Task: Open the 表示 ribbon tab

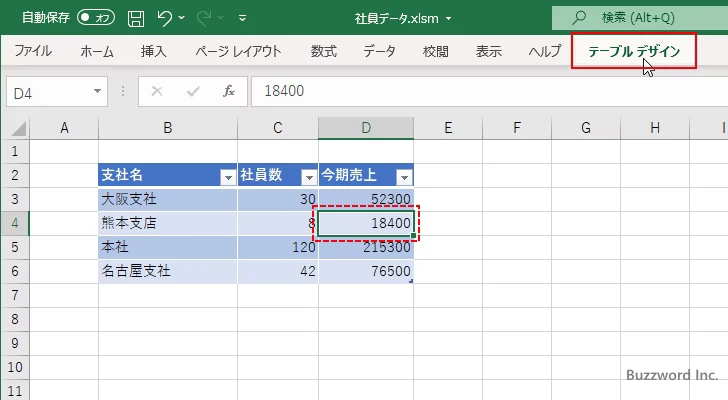Action: pyautogui.click(x=488, y=51)
